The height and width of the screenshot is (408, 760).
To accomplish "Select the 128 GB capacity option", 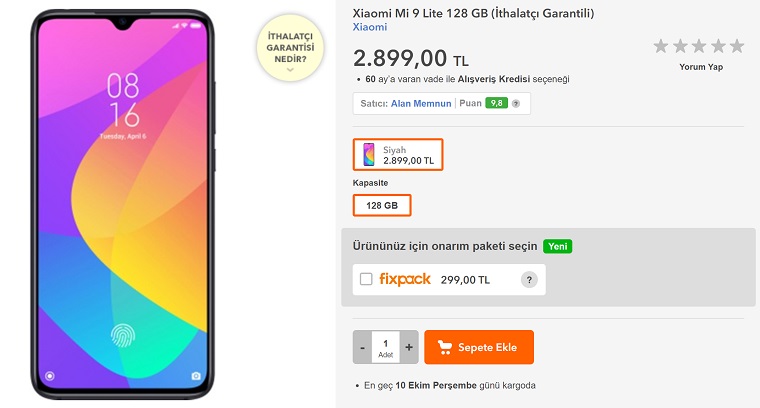I will pos(381,205).
